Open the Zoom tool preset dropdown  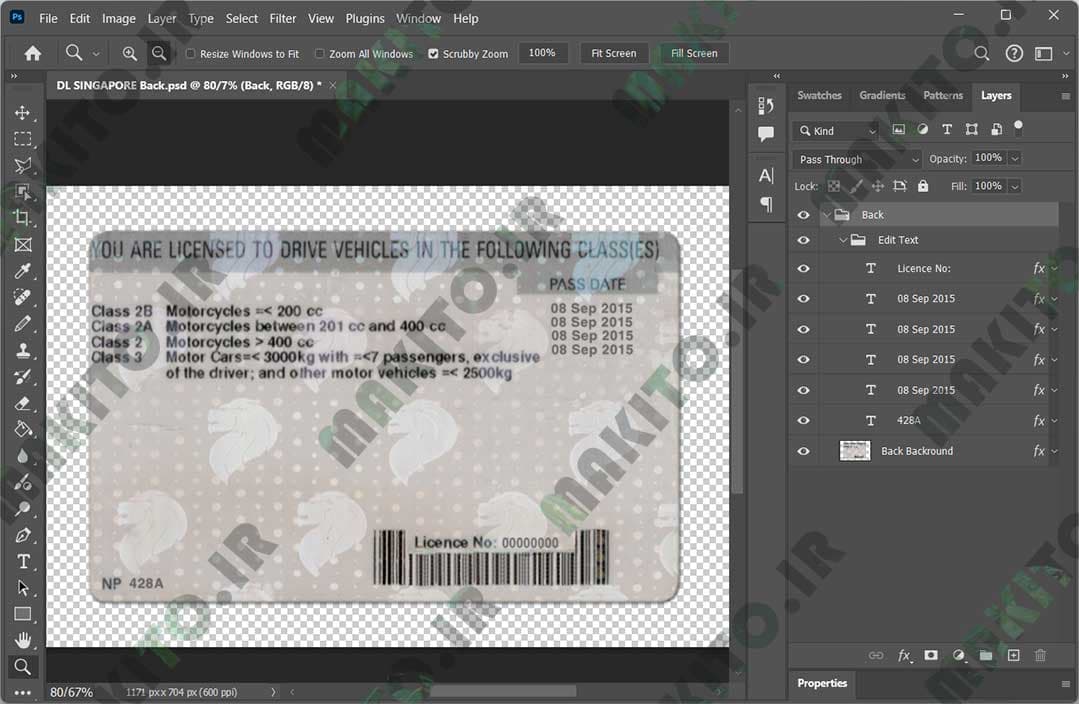[x=96, y=54]
